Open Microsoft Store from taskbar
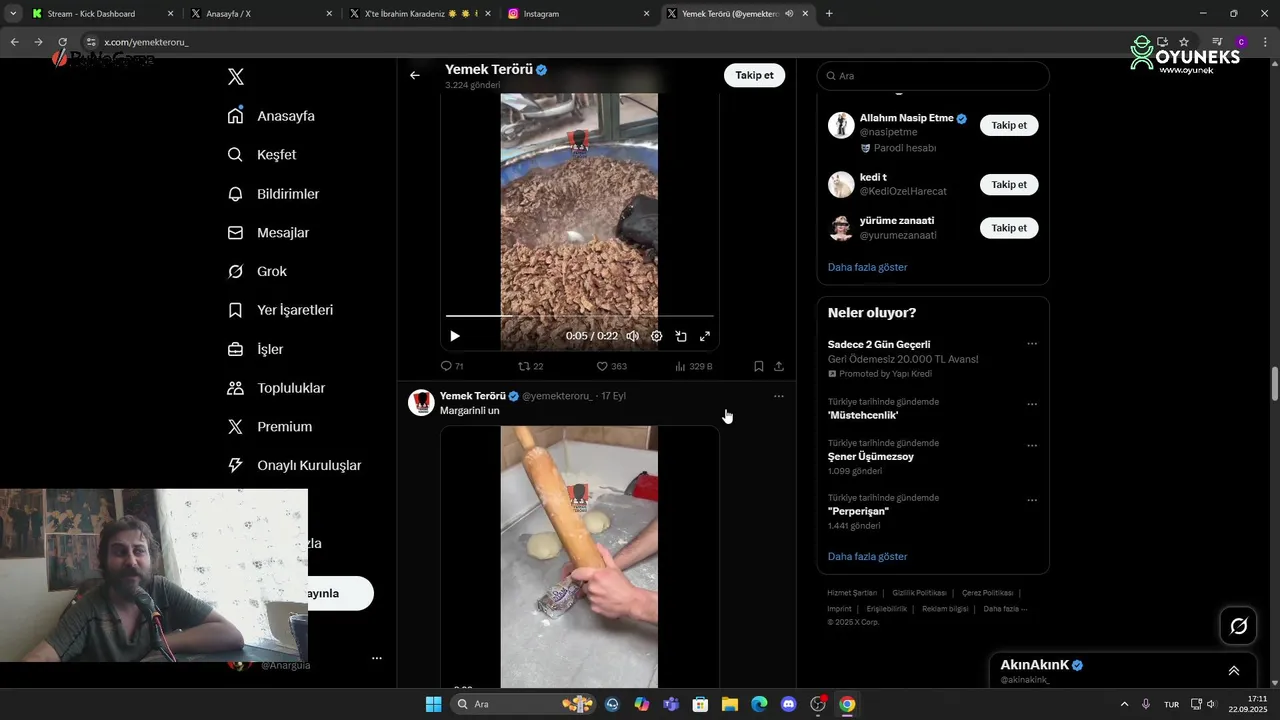This screenshot has height=720, width=1280. [701, 704]
